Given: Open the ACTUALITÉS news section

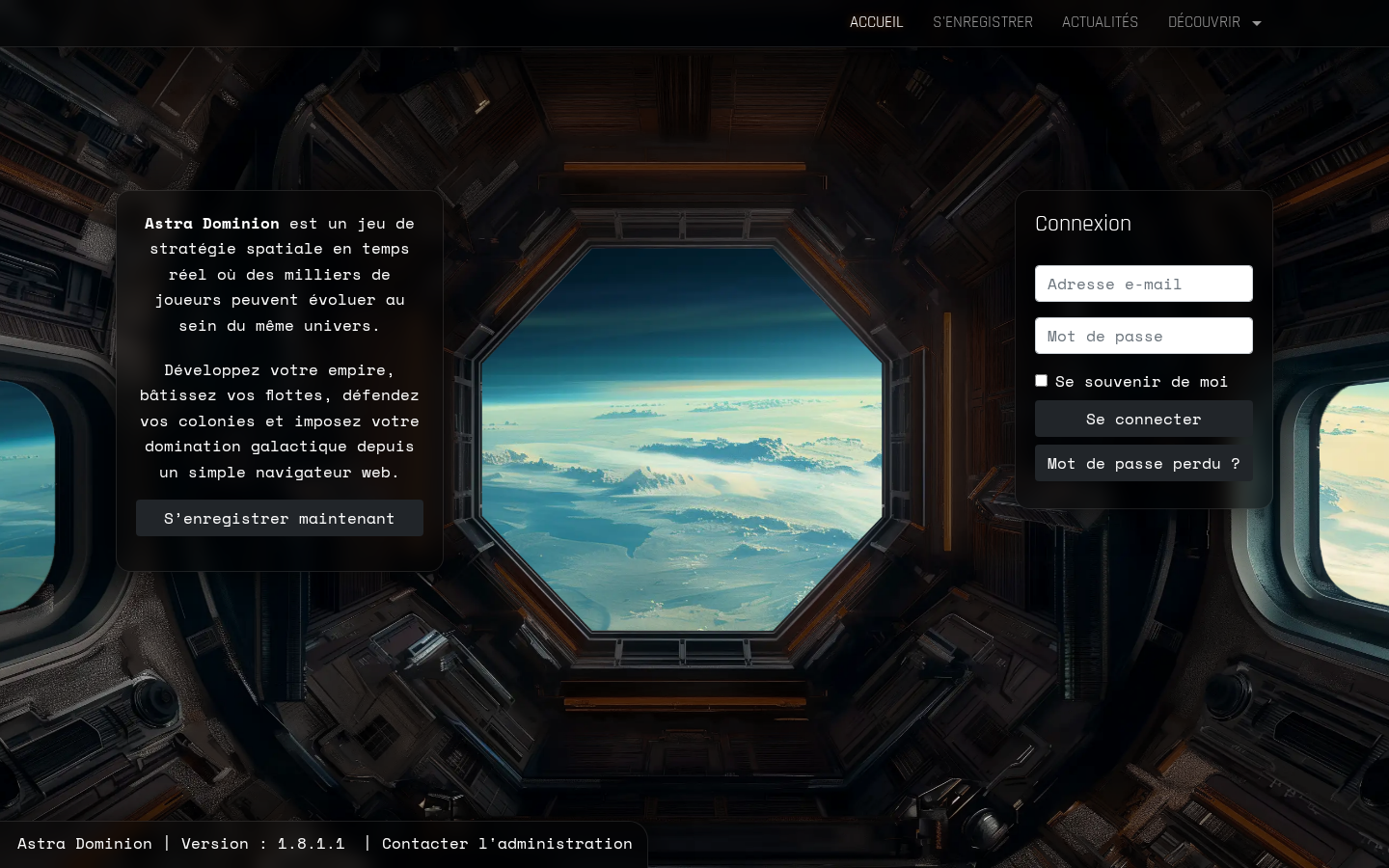Looking at the screenshot, I should pyautogui.click(x=1100, y=22).
